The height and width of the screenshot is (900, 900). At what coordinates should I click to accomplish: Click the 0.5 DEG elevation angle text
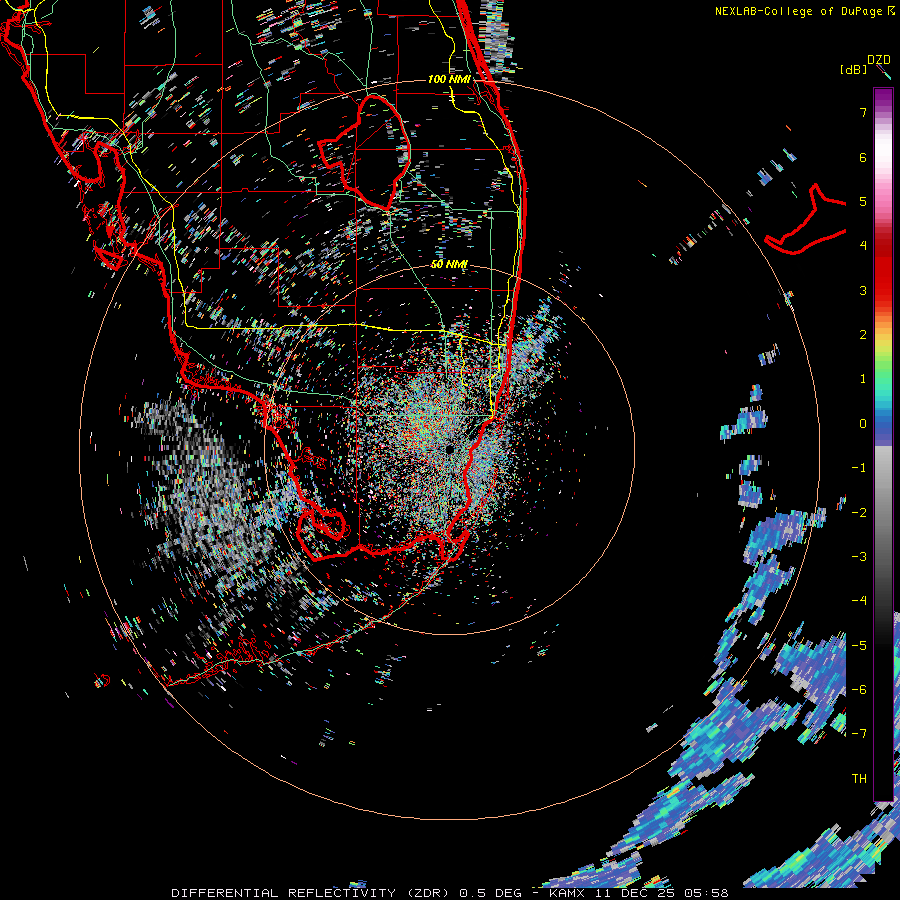(x=491, y=893)
